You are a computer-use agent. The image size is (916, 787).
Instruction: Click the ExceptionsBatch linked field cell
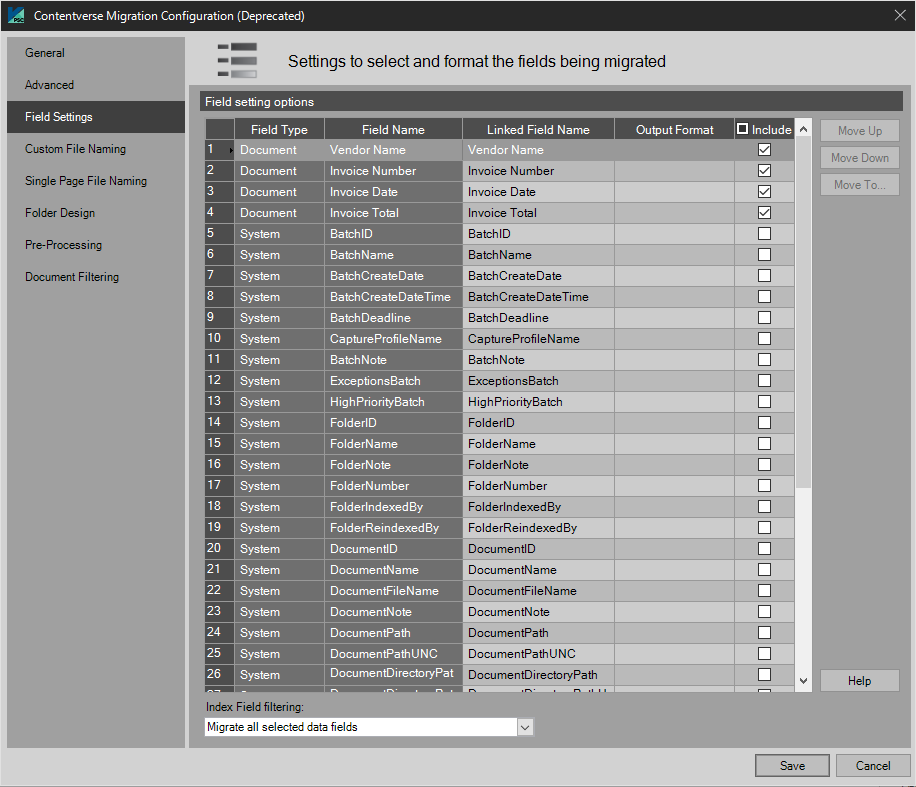coord(538,381)
